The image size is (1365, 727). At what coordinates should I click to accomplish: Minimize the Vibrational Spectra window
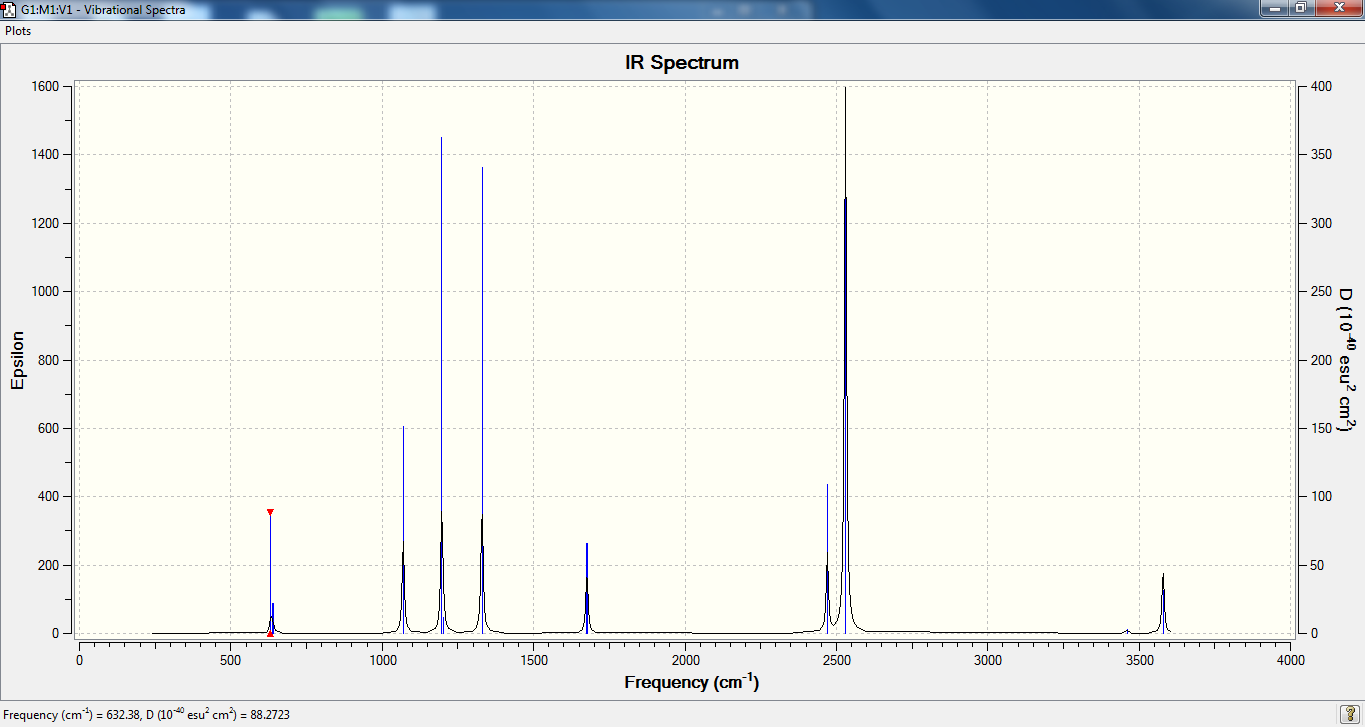pyautogui.click(x=1274, y=8)
